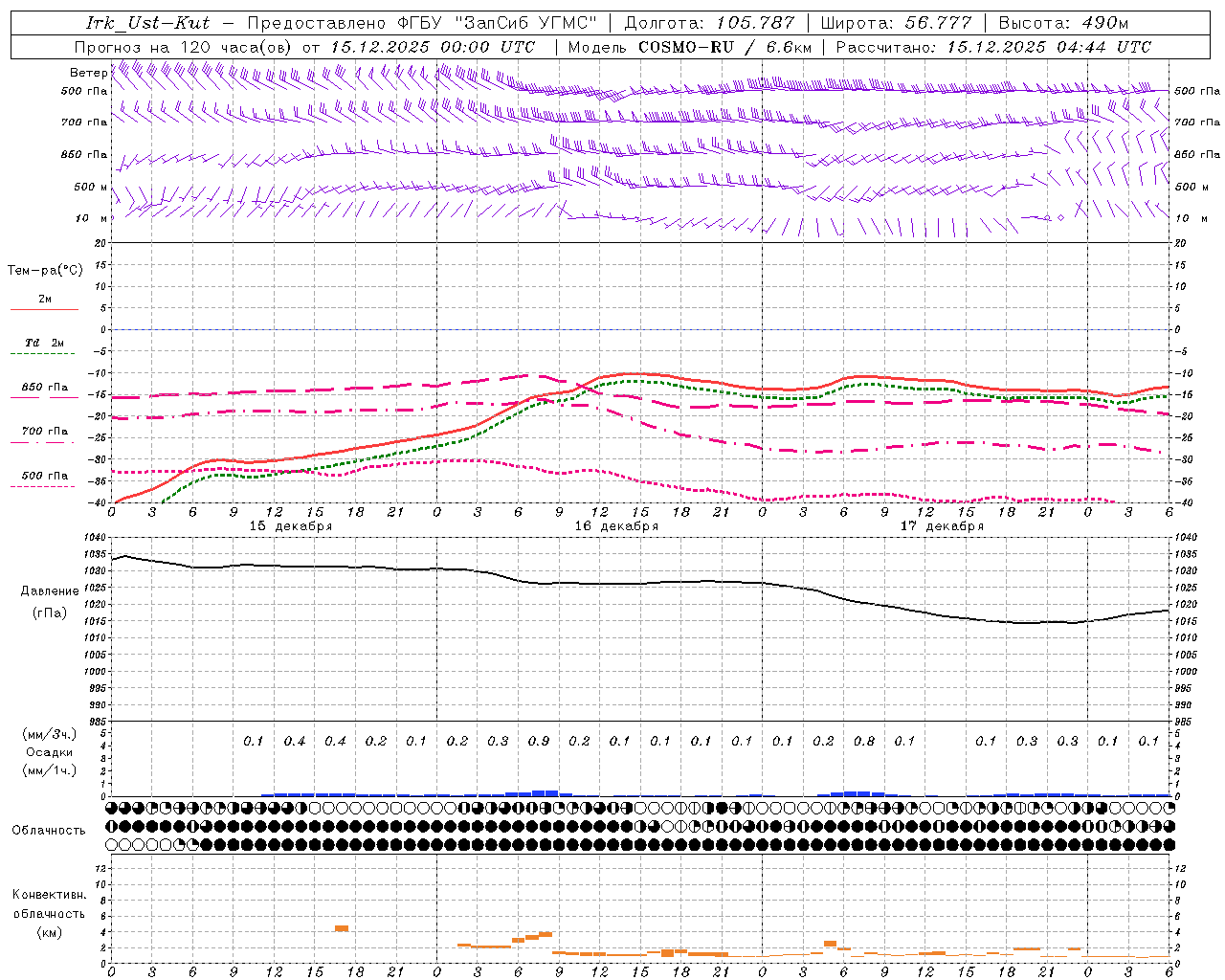Click the Облачность cloud cover label

tap(49, 830)
